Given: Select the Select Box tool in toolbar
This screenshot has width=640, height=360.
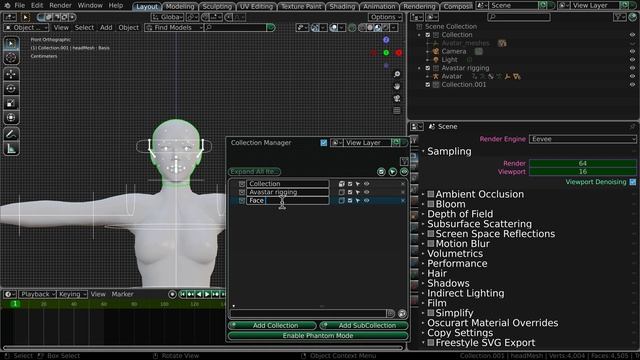Looking at the screenshot, I should (x=11, y=43).
